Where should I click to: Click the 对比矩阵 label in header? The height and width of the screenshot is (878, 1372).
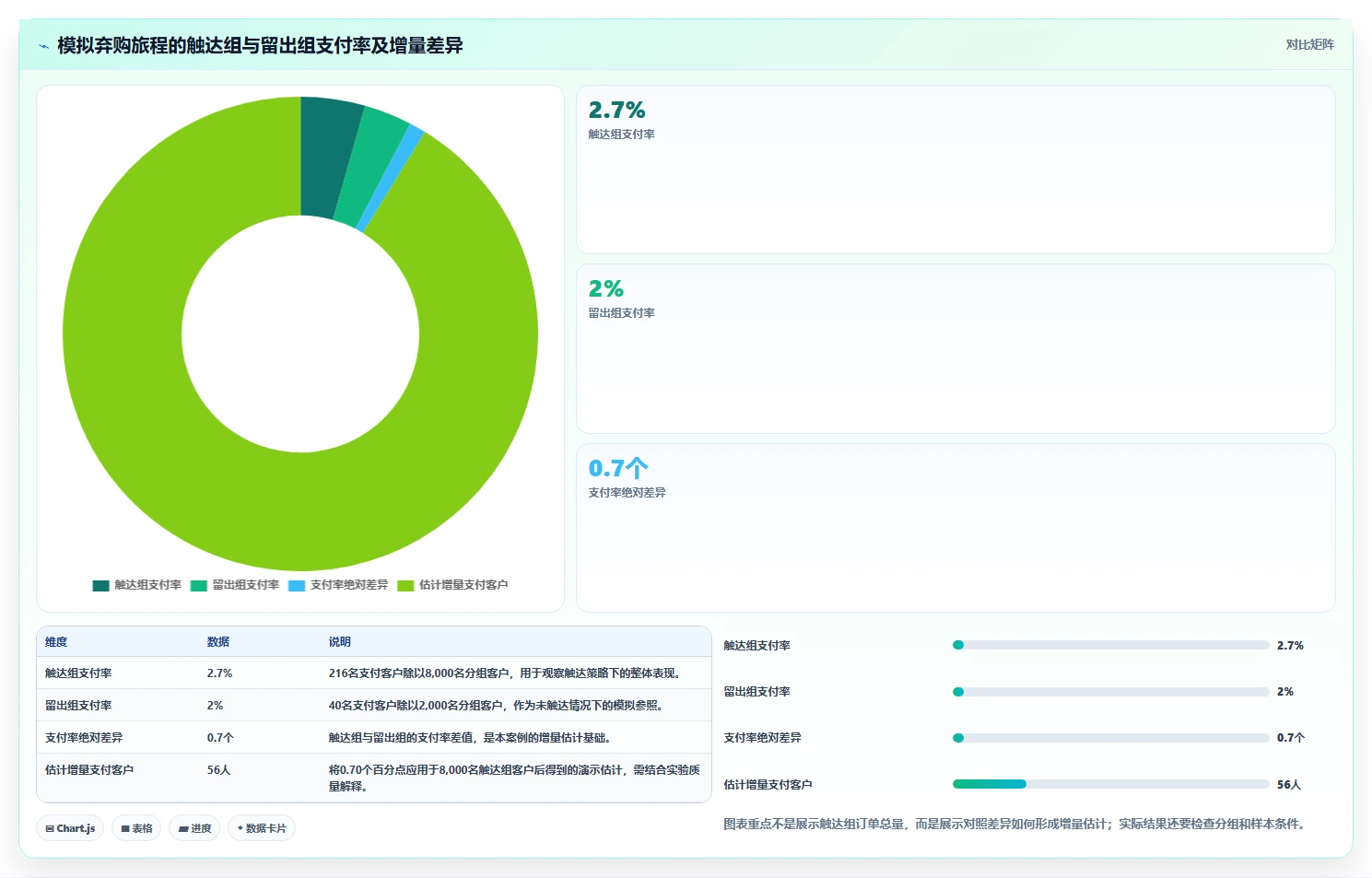pos(1309,44)
